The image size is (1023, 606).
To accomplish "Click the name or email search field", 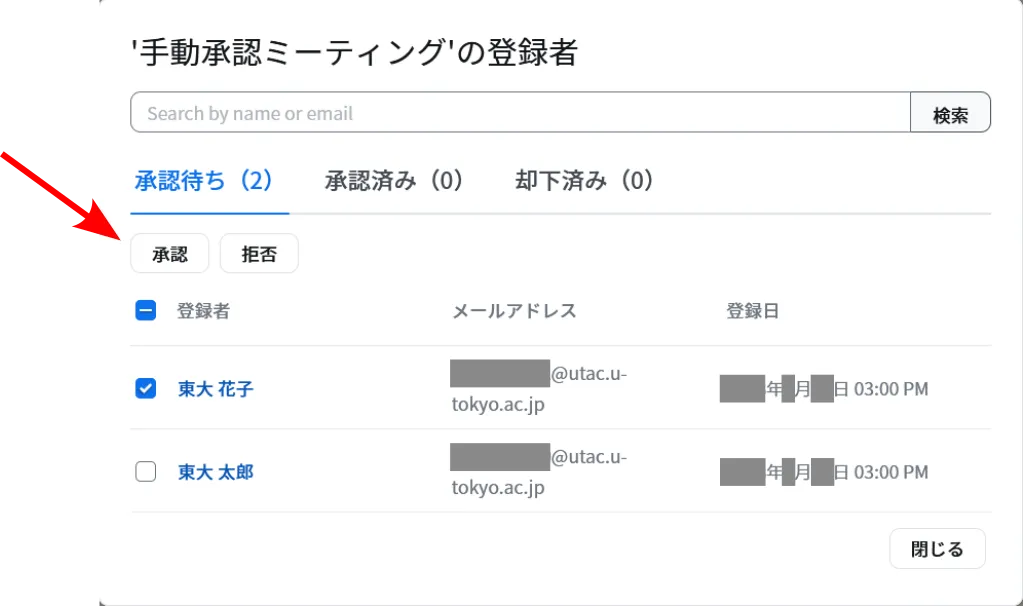I will click(520, 113).
